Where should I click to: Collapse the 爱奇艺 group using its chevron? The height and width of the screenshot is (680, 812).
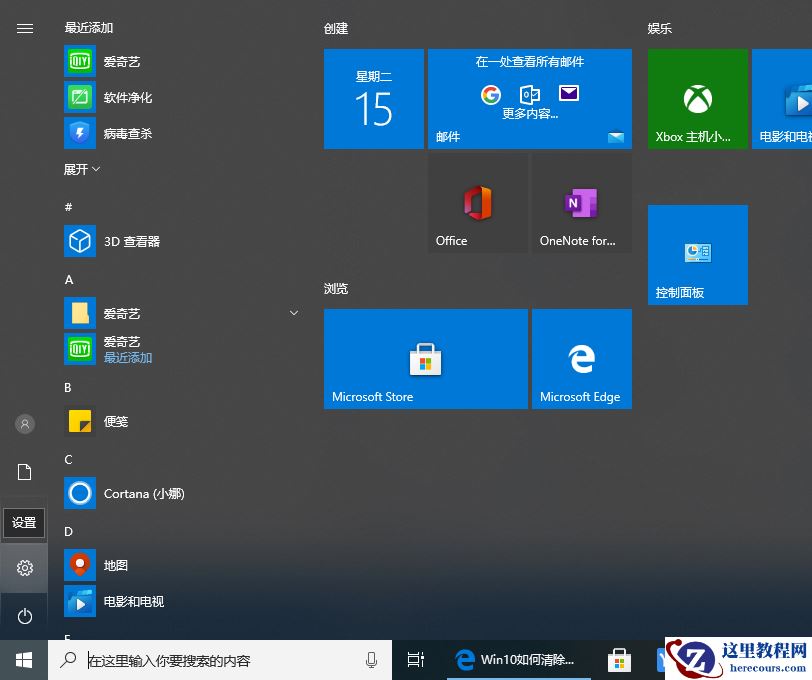click(293, 313)
